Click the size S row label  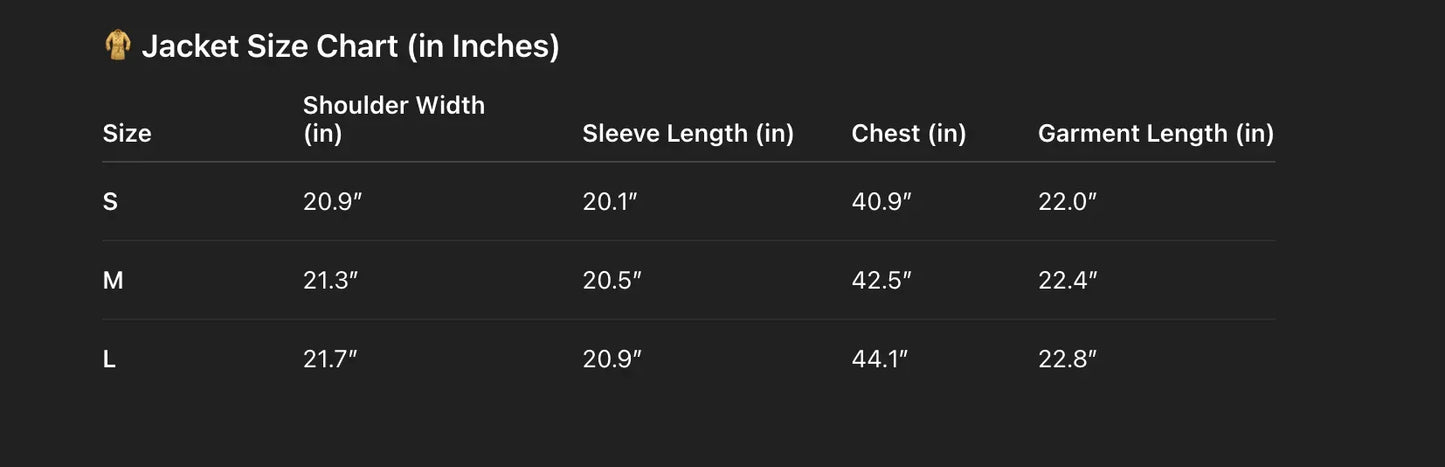(x=110, y=201)
